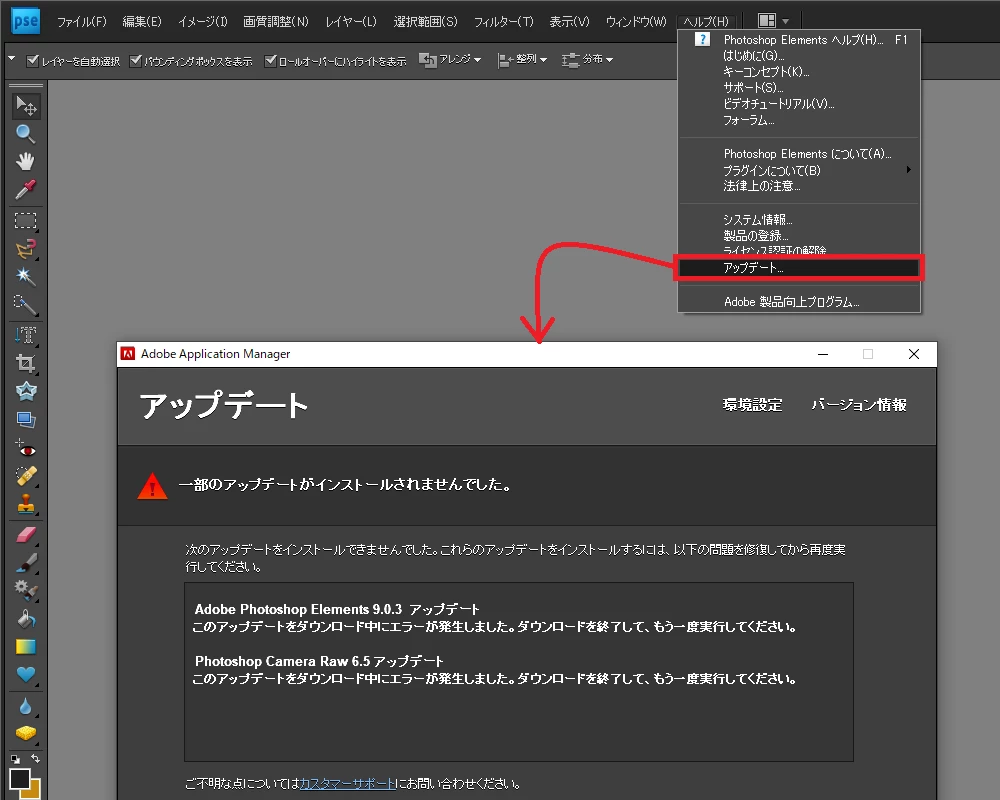Open the イメージ(I) menu
1000x800 pixels.
point(203,22)
